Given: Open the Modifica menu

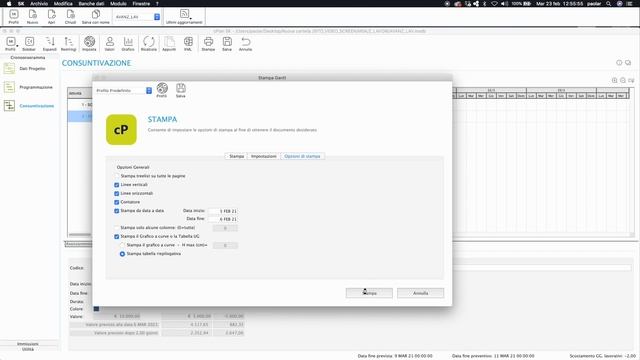Looking at the screenshot, I should (x=63, y=3).
